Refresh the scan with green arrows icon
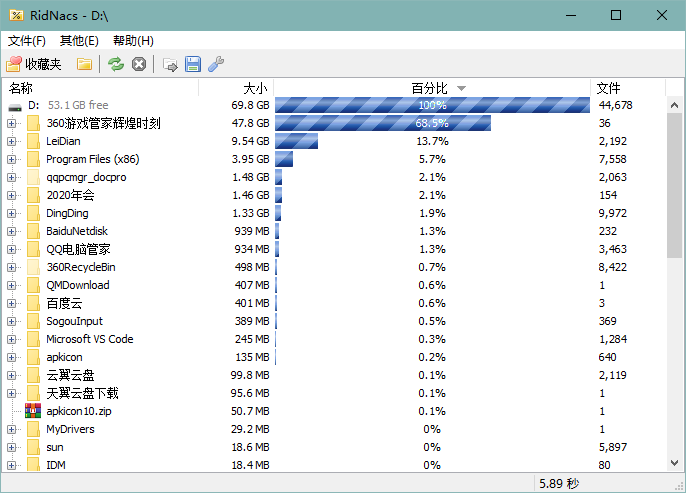The width and height of the screenshot is (686, 493). click(x=116, y=64)
